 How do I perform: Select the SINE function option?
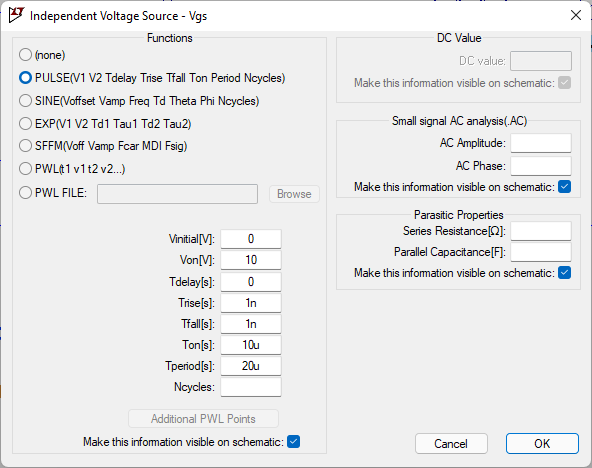tap(25, 101)
